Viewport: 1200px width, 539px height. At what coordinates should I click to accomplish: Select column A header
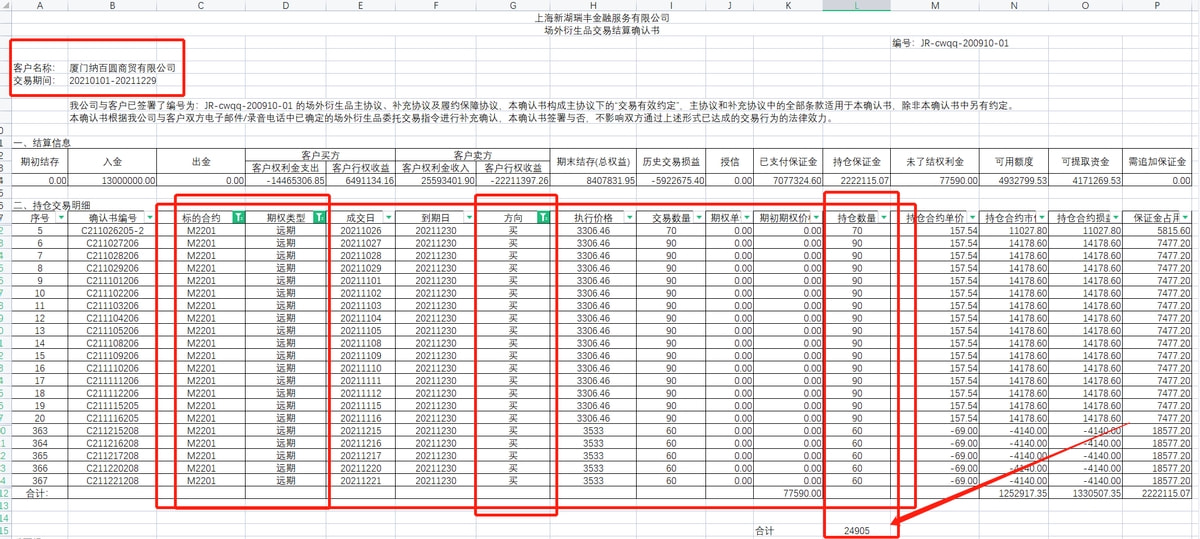[38, 6]
